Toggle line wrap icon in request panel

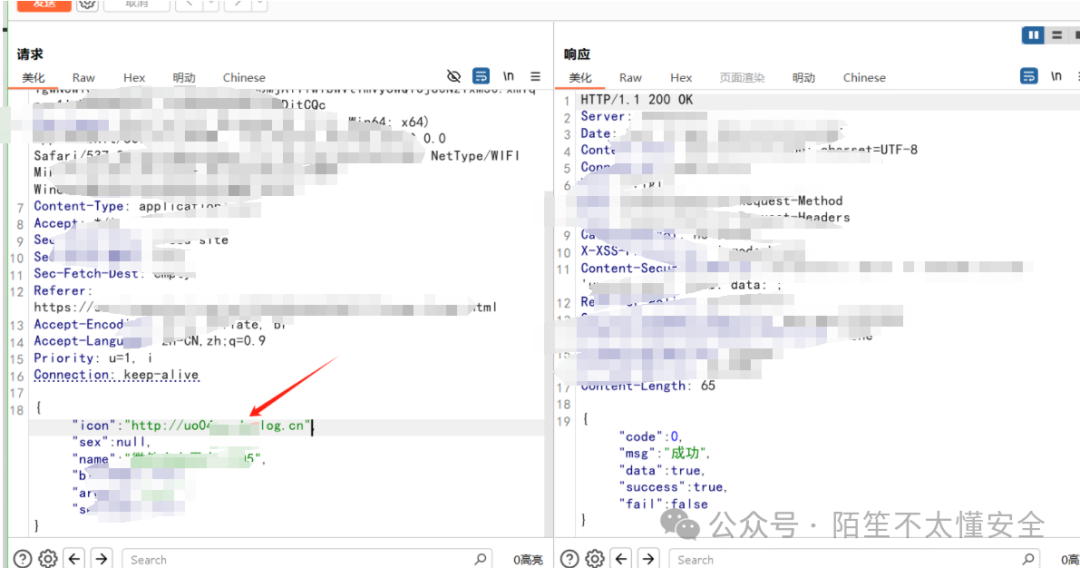[x=481, y=76]
